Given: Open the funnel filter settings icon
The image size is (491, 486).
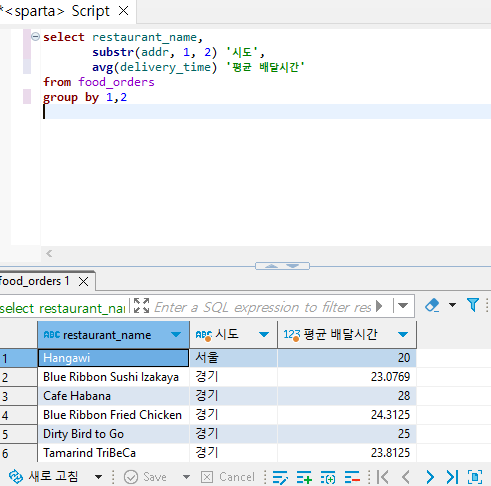Looking at the screenshot, I should point(473,305).
